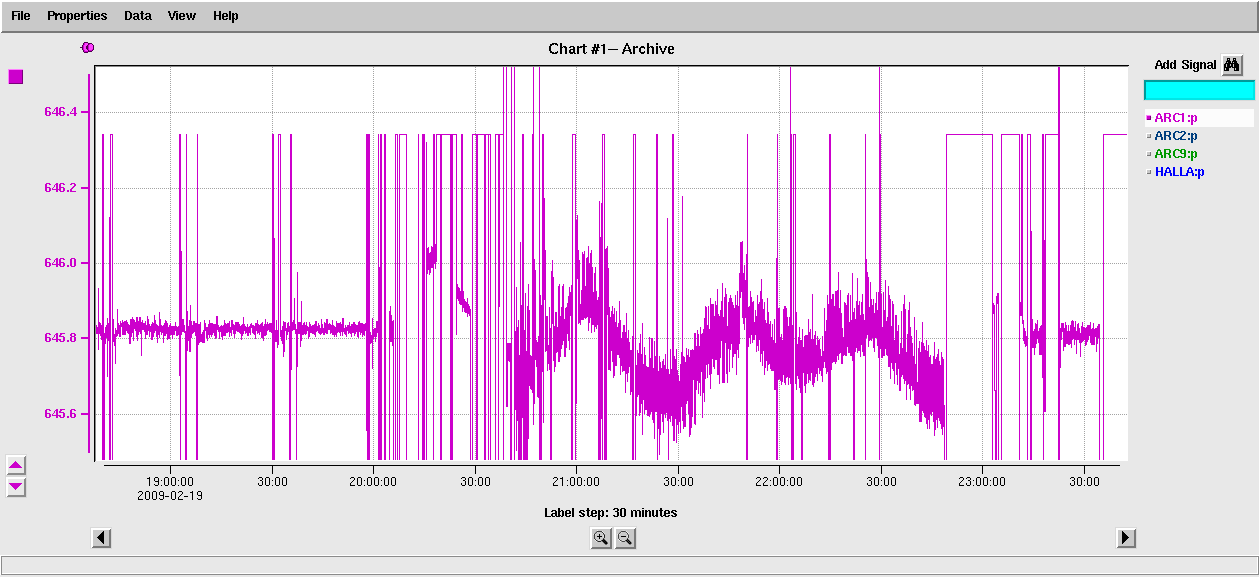Click the 23:00:00 time axis label
Image resolution: width=1259 pixels, height=577 pixels.
tap(981, 481)
